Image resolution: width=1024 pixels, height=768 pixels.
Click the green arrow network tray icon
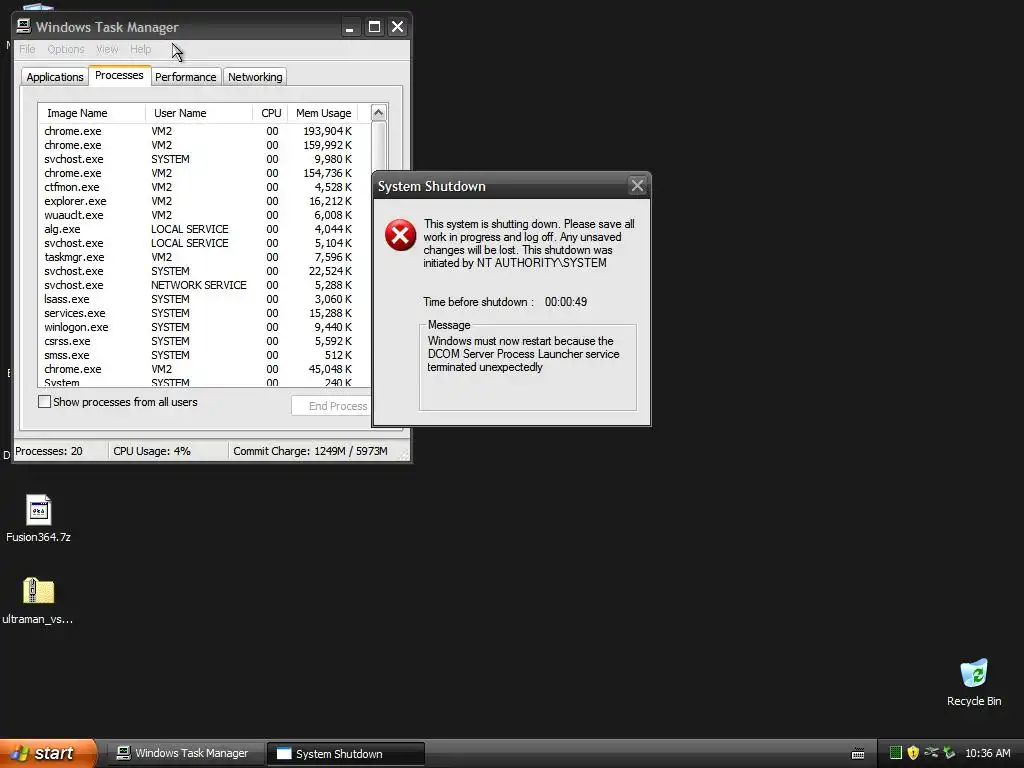(949, 753)
